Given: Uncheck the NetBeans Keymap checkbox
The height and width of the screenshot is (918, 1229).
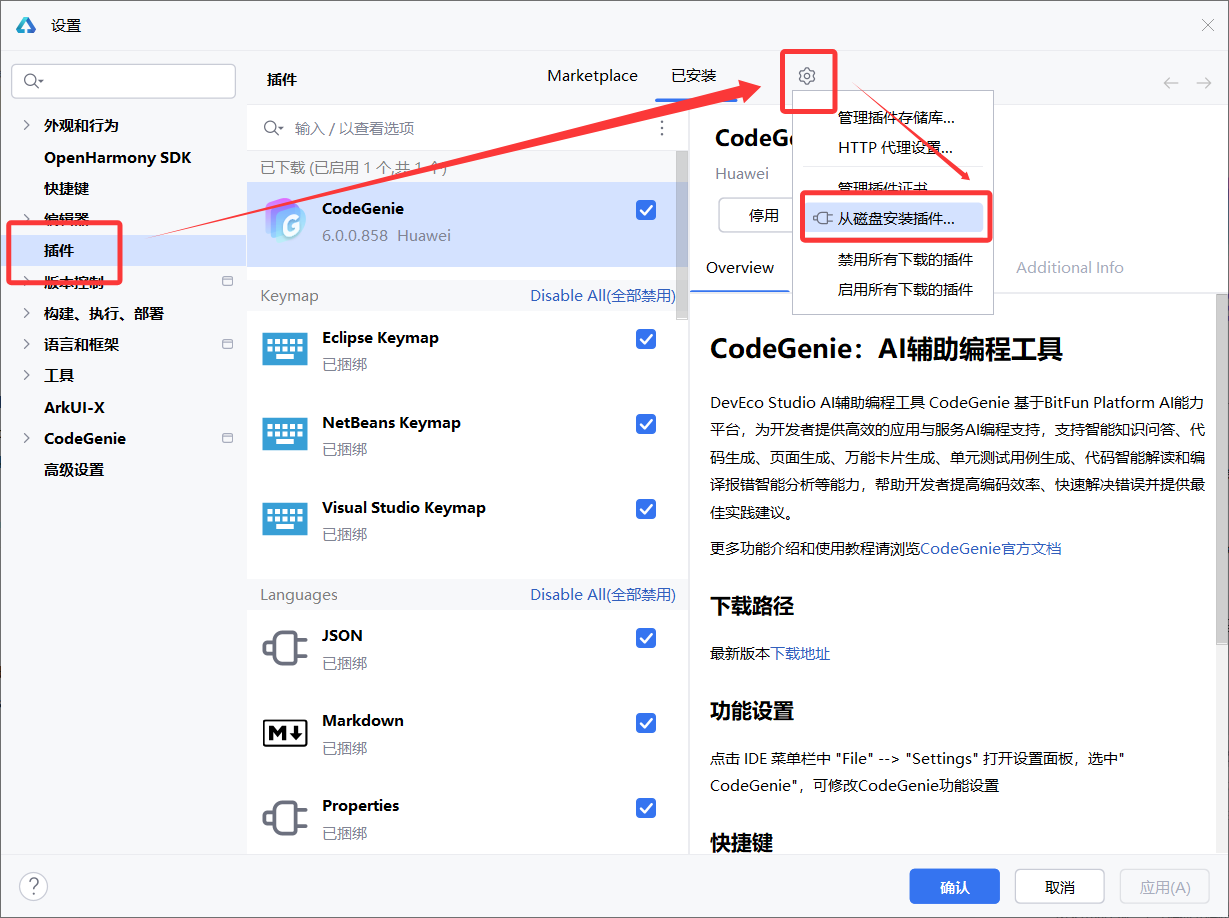Looking at the screenshot, I should pyautogui.click(x=646, y=424).
